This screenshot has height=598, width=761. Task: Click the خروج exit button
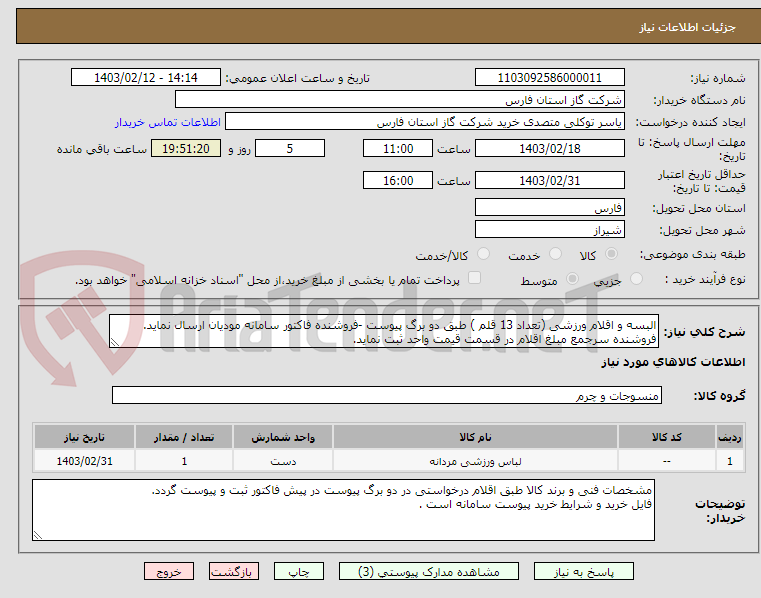168,571
